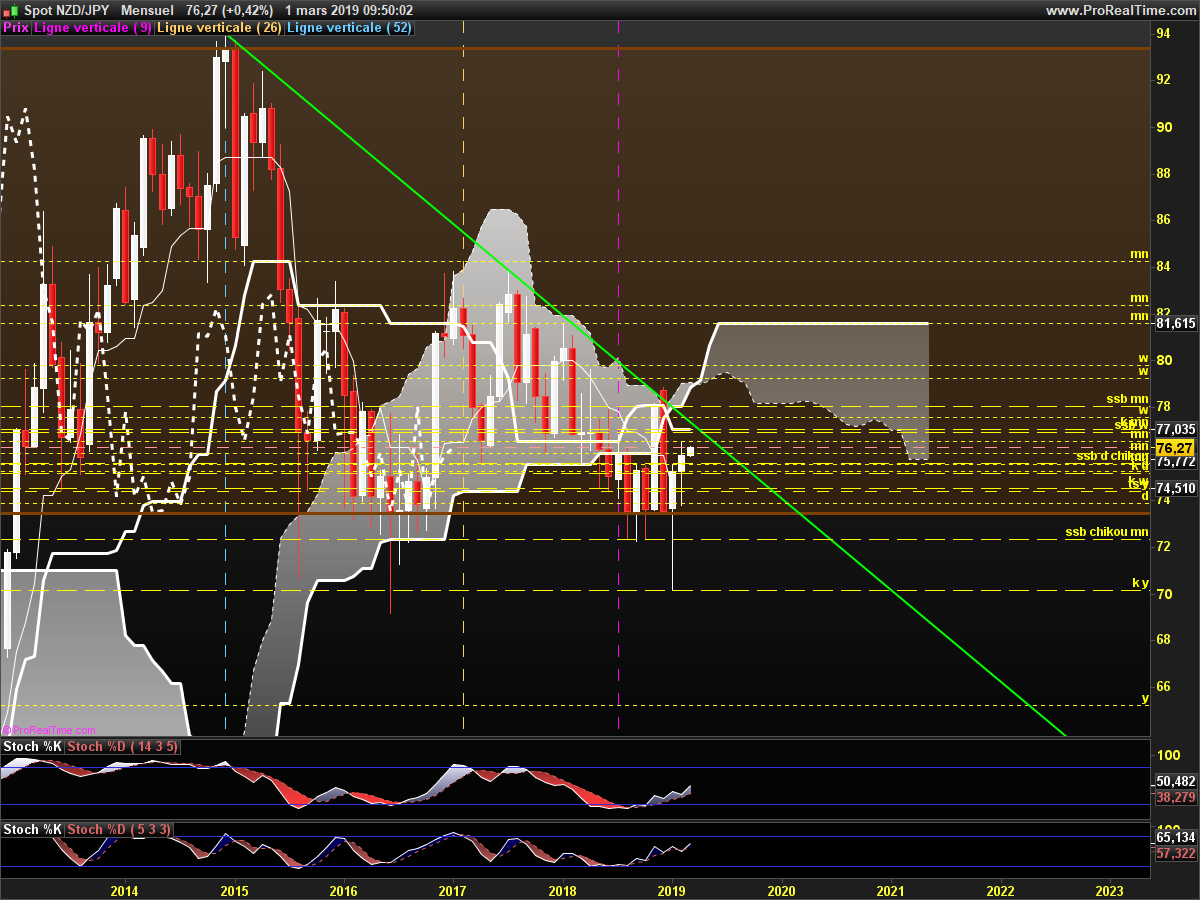Select the Ligne verticale (26) label
1200x900 pixels.
coord(219,28)
